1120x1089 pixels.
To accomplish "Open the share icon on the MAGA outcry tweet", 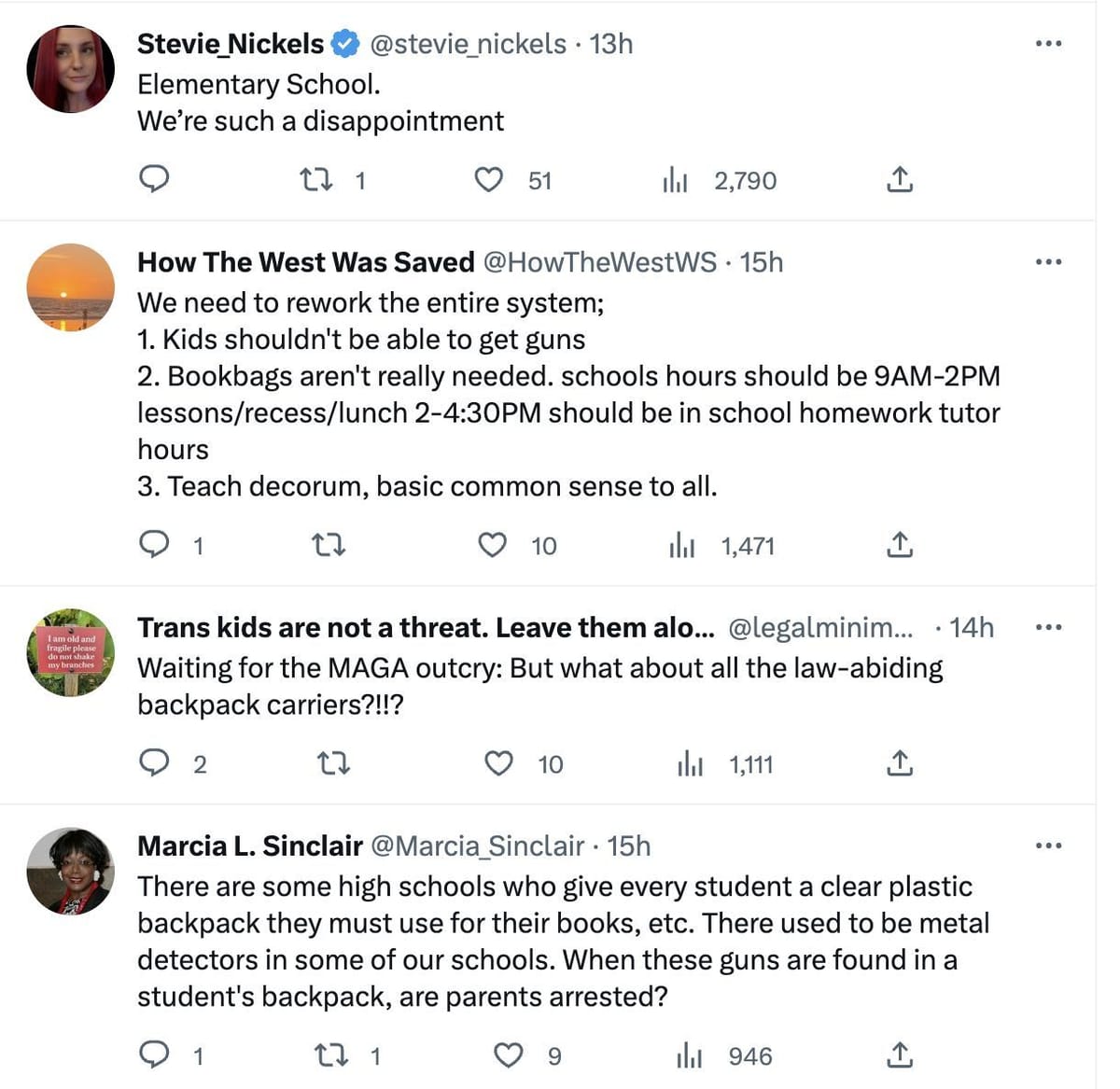I will 899,763.
